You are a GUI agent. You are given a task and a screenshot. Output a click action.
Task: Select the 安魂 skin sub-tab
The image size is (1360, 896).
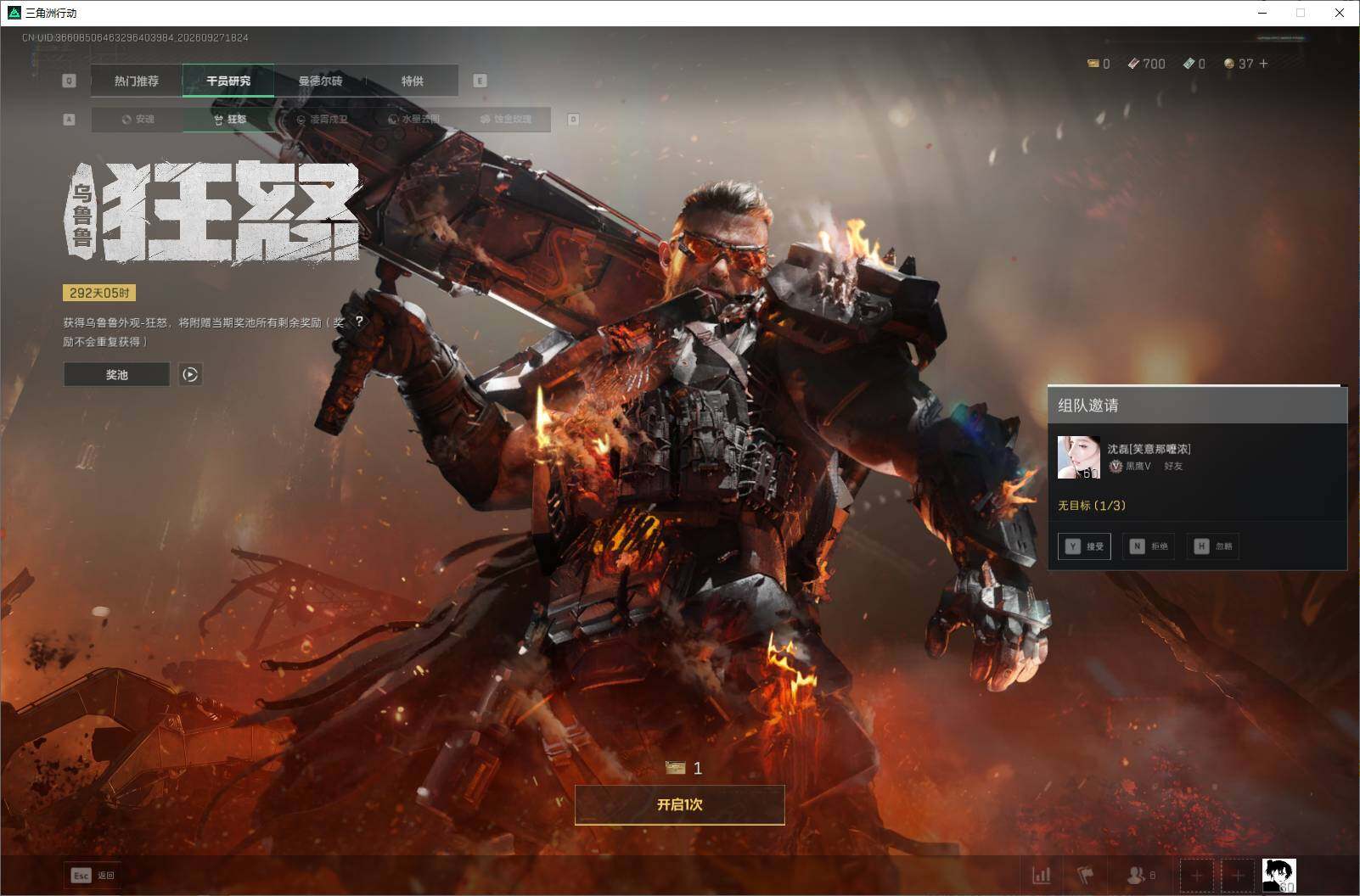coord(138,120)
